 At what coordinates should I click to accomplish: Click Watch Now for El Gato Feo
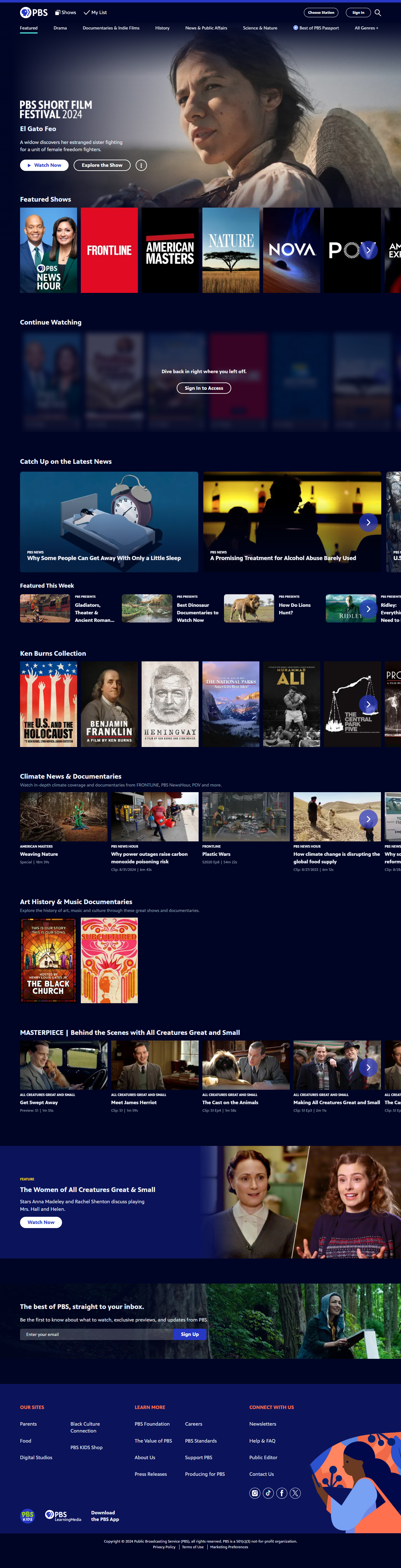pos(44,166)
